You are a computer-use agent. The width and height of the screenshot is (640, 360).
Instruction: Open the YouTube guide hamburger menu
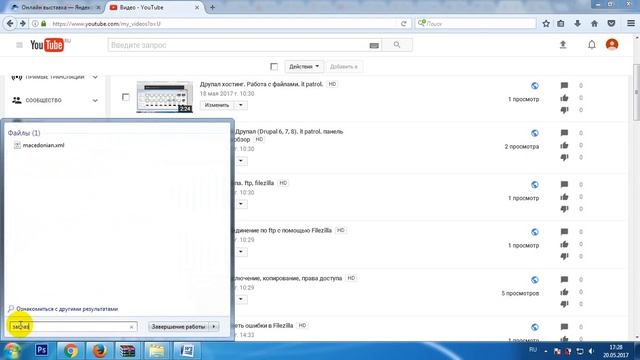(x=19, y=45)
